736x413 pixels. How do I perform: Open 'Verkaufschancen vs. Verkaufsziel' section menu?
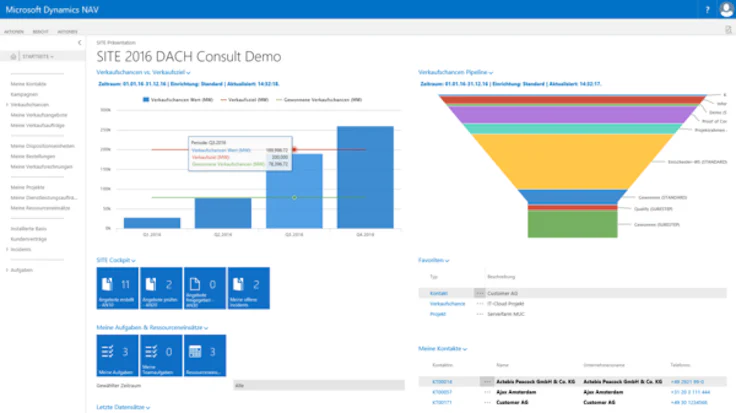[143, 72]
